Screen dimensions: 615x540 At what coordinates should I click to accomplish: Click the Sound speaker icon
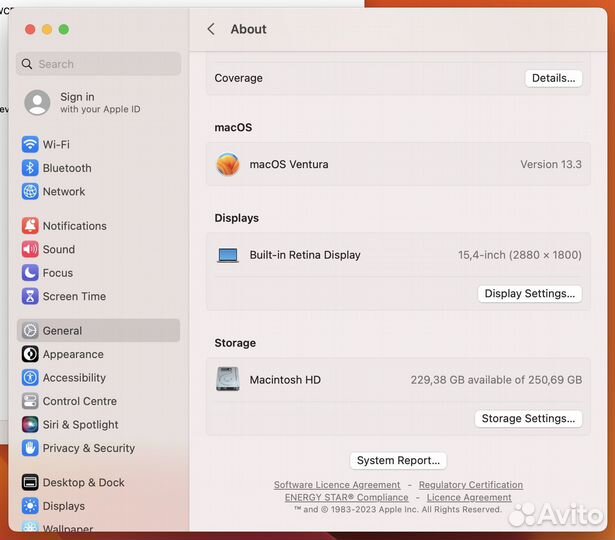pyautogui.click(x=30, y=249)
